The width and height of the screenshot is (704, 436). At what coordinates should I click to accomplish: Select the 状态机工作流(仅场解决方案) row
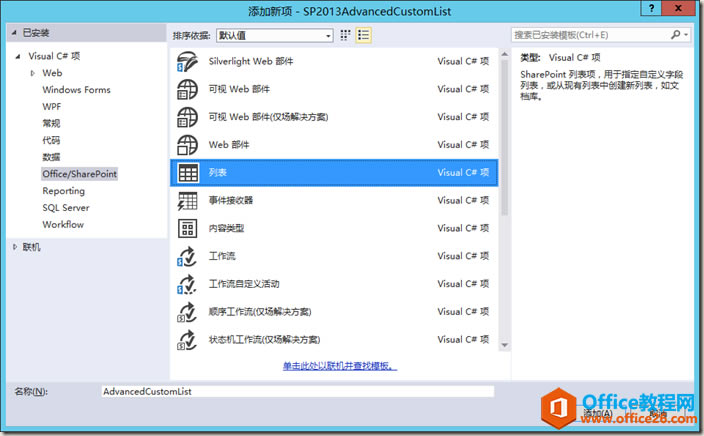coord(334,340)
